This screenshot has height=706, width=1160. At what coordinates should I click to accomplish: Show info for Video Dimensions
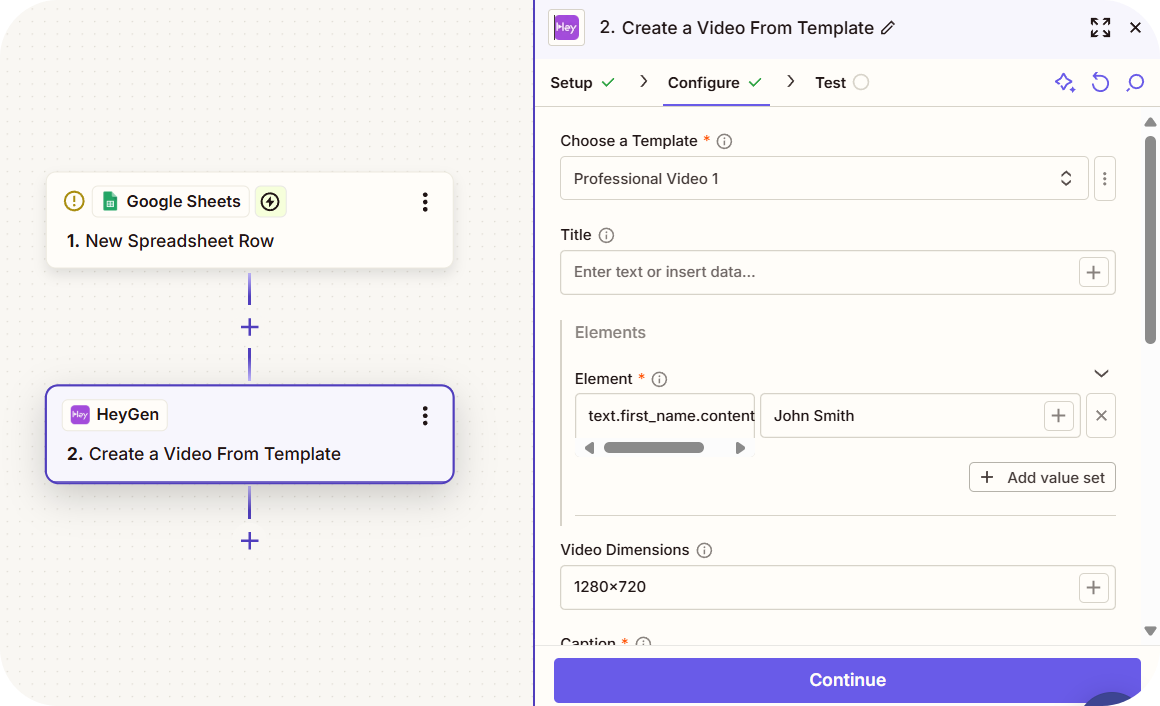coord(704,551)
